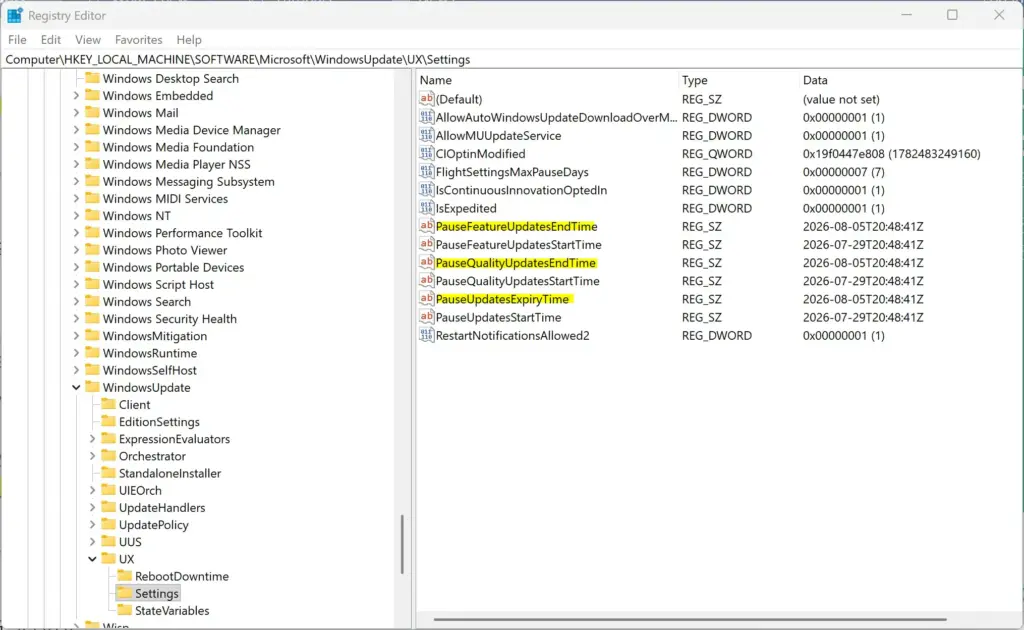Click the CIOptinModified QWORD value icon
The height and width of the screenshot is (630, 1024).
point(426,153)
